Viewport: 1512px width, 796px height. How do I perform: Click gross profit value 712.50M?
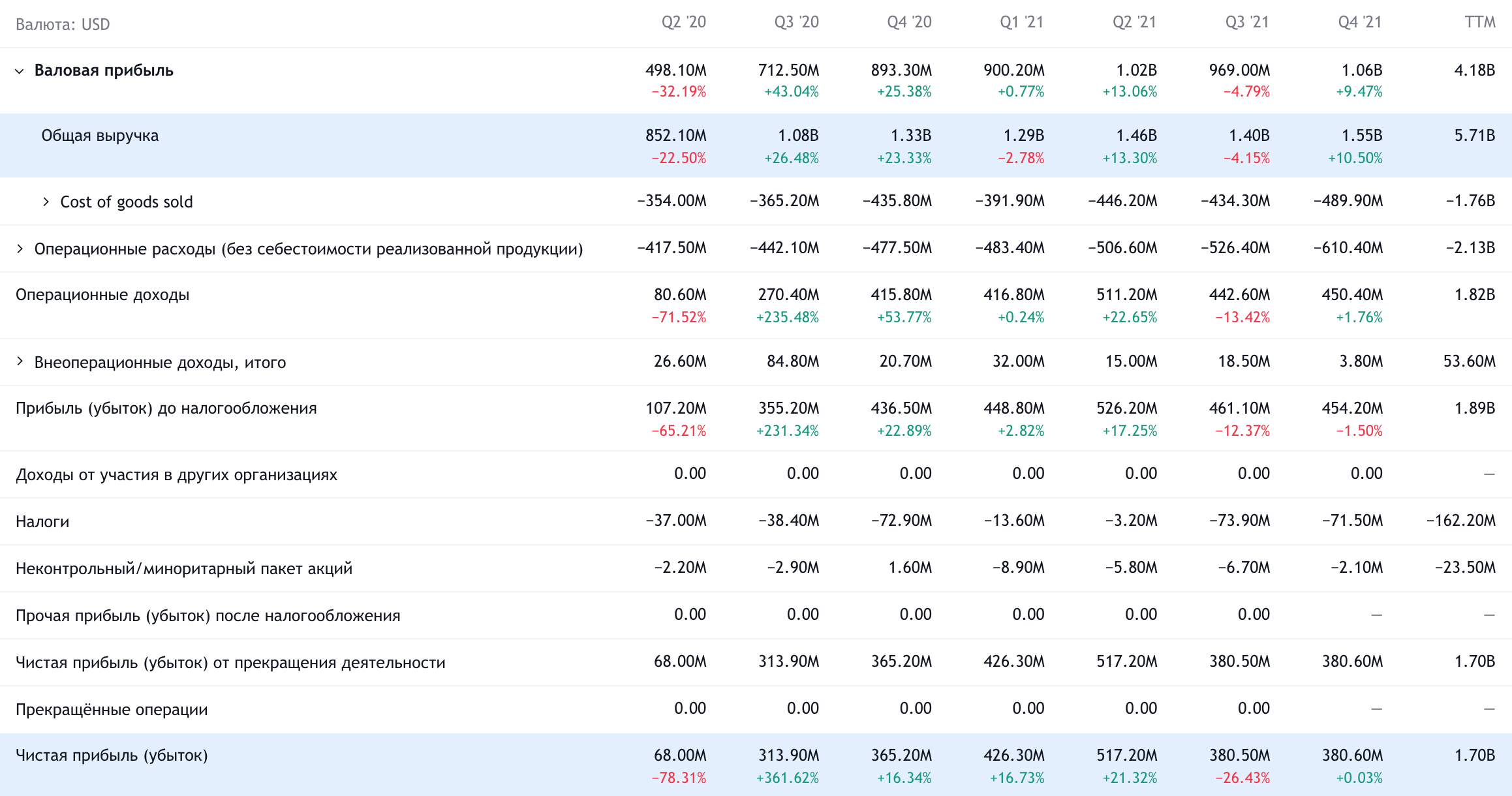pos(788,70)
